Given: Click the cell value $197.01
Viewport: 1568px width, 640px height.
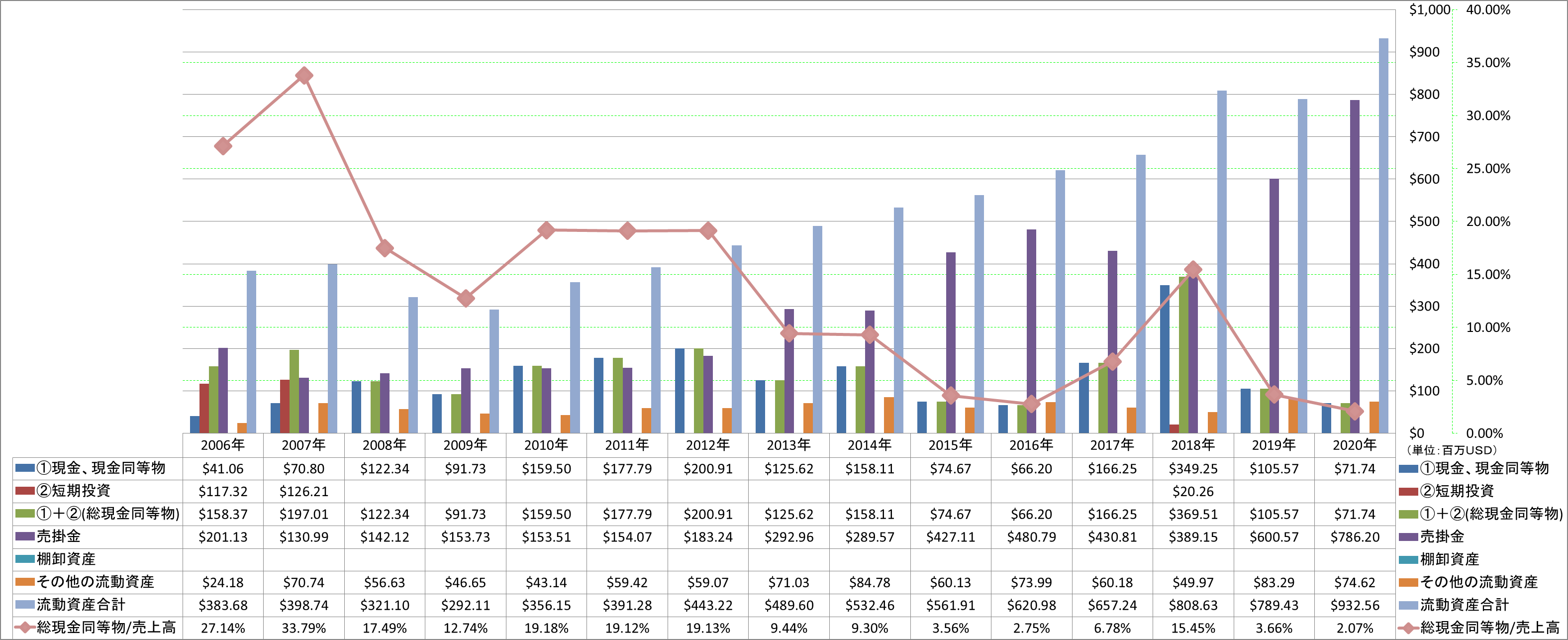Looking at the screenshot, I should click(x=304, y=515).
